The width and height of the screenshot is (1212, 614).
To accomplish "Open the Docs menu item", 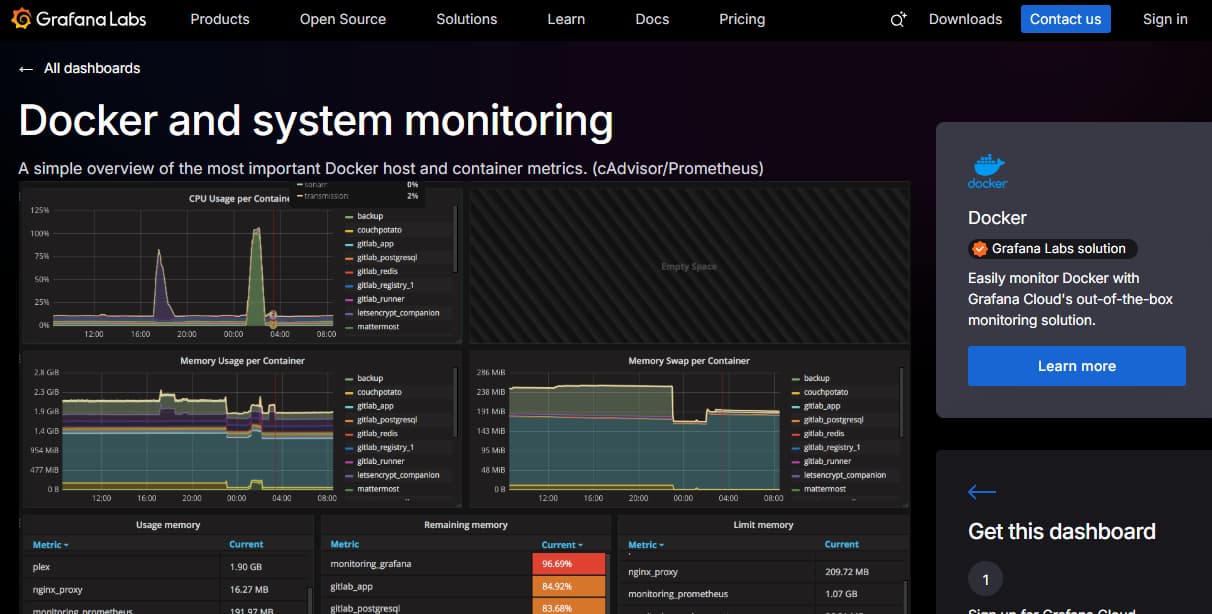I will 652,18.
